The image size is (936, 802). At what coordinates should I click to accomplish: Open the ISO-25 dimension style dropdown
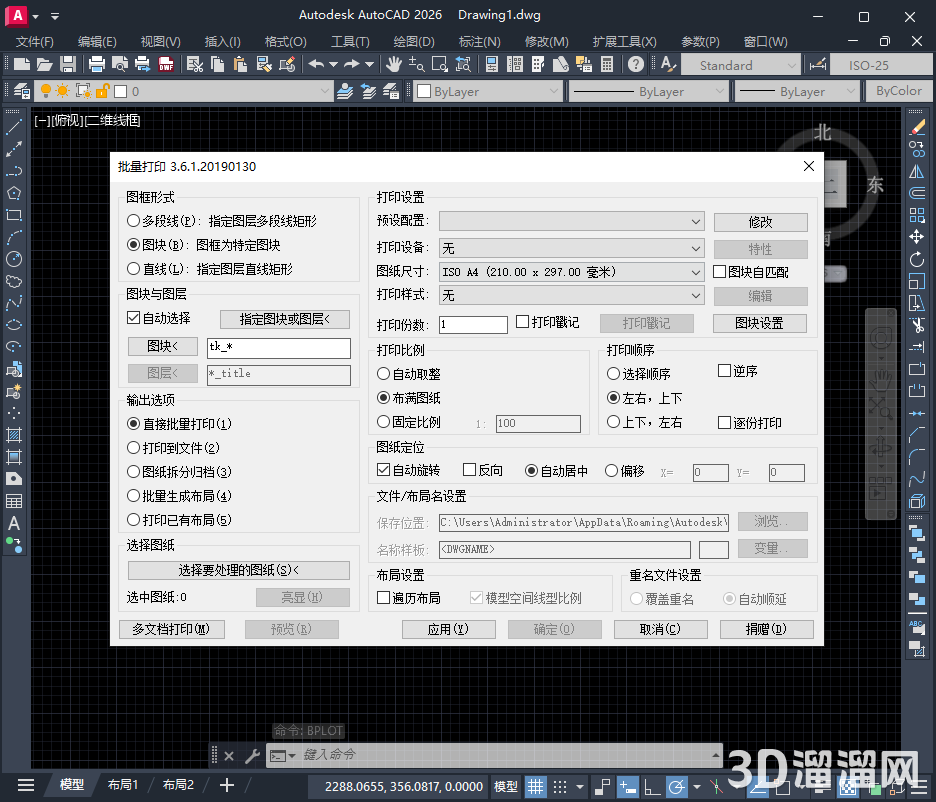click(x=881, y=65)
